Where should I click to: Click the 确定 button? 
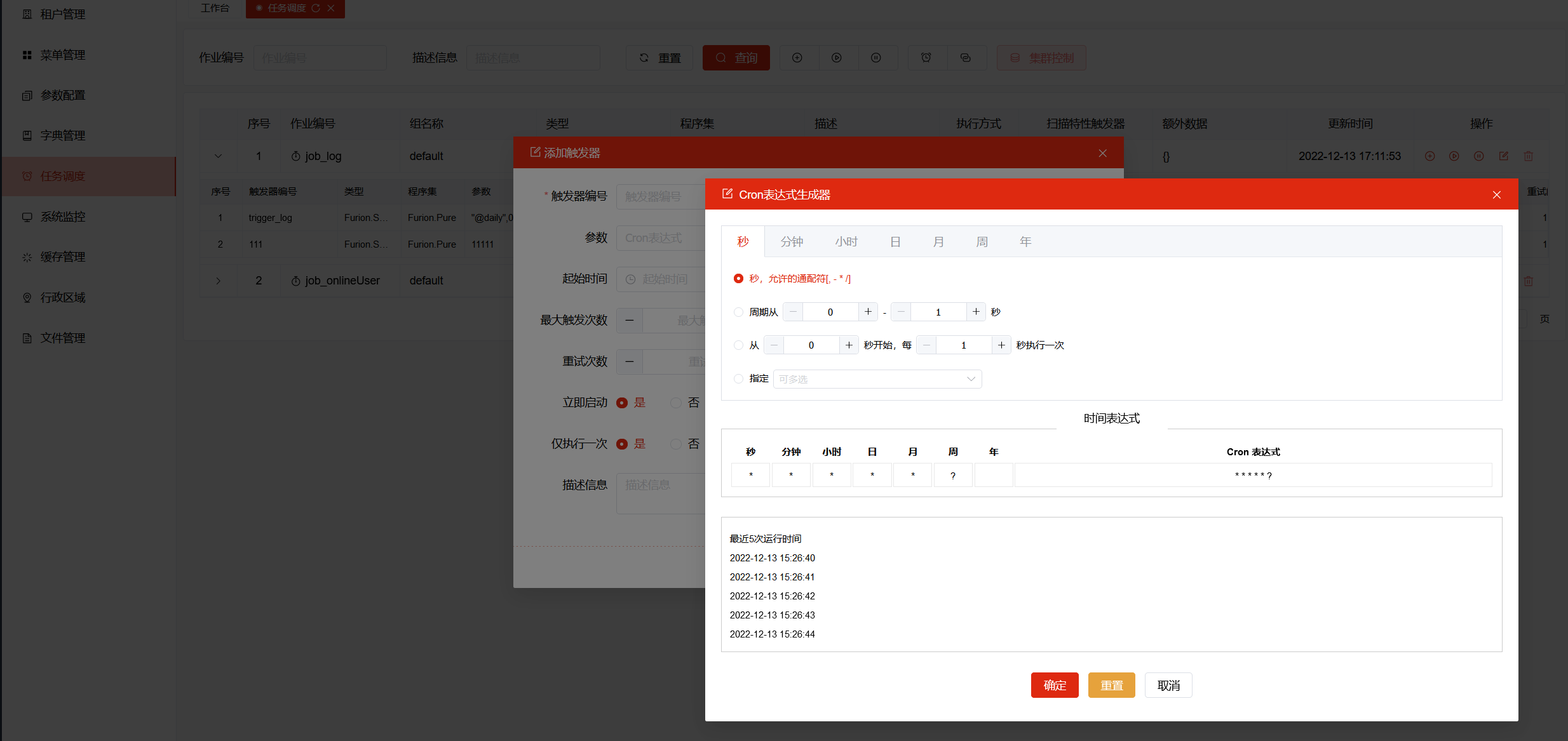[x=1055, y=685]
